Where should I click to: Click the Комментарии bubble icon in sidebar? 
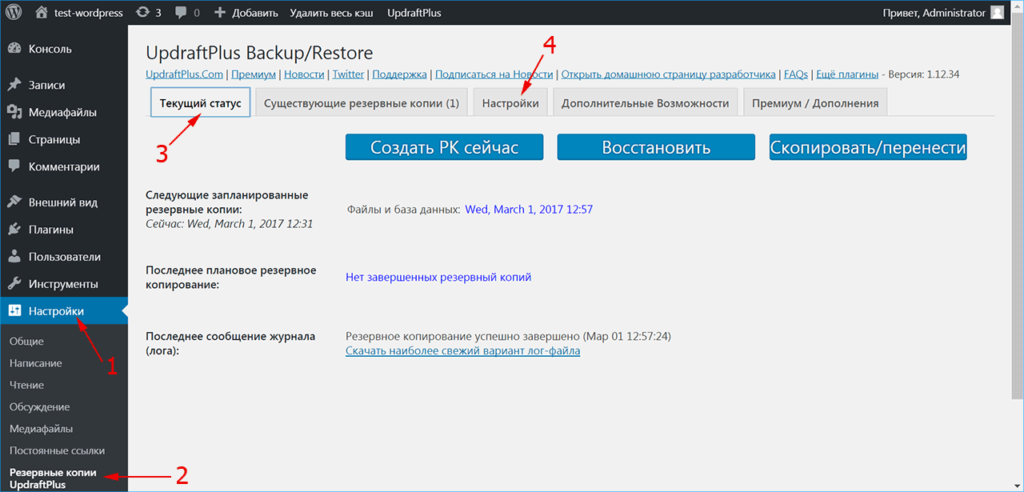[14, 167]
